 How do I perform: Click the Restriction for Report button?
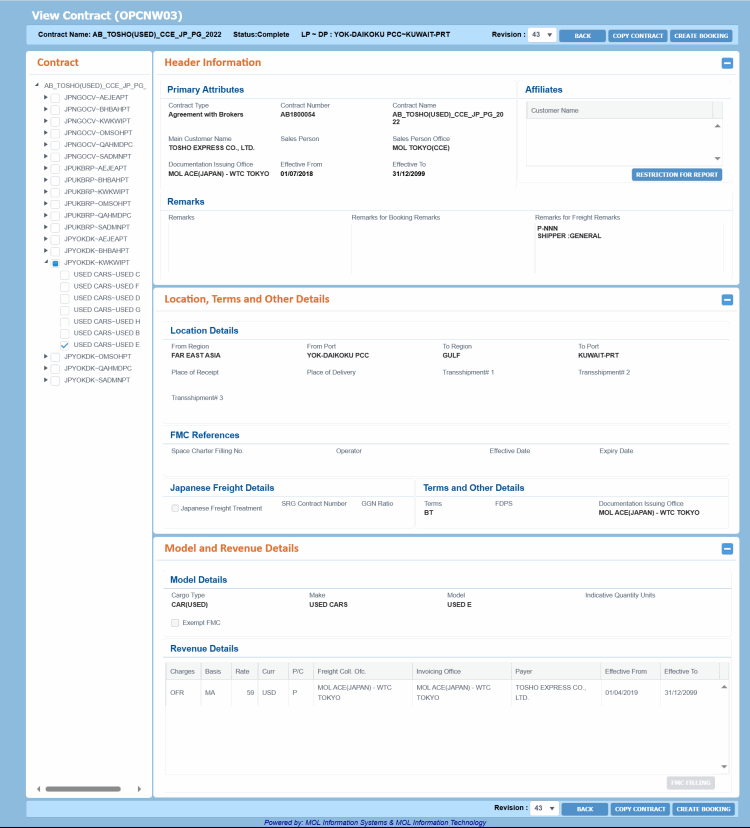coord(677,175)
